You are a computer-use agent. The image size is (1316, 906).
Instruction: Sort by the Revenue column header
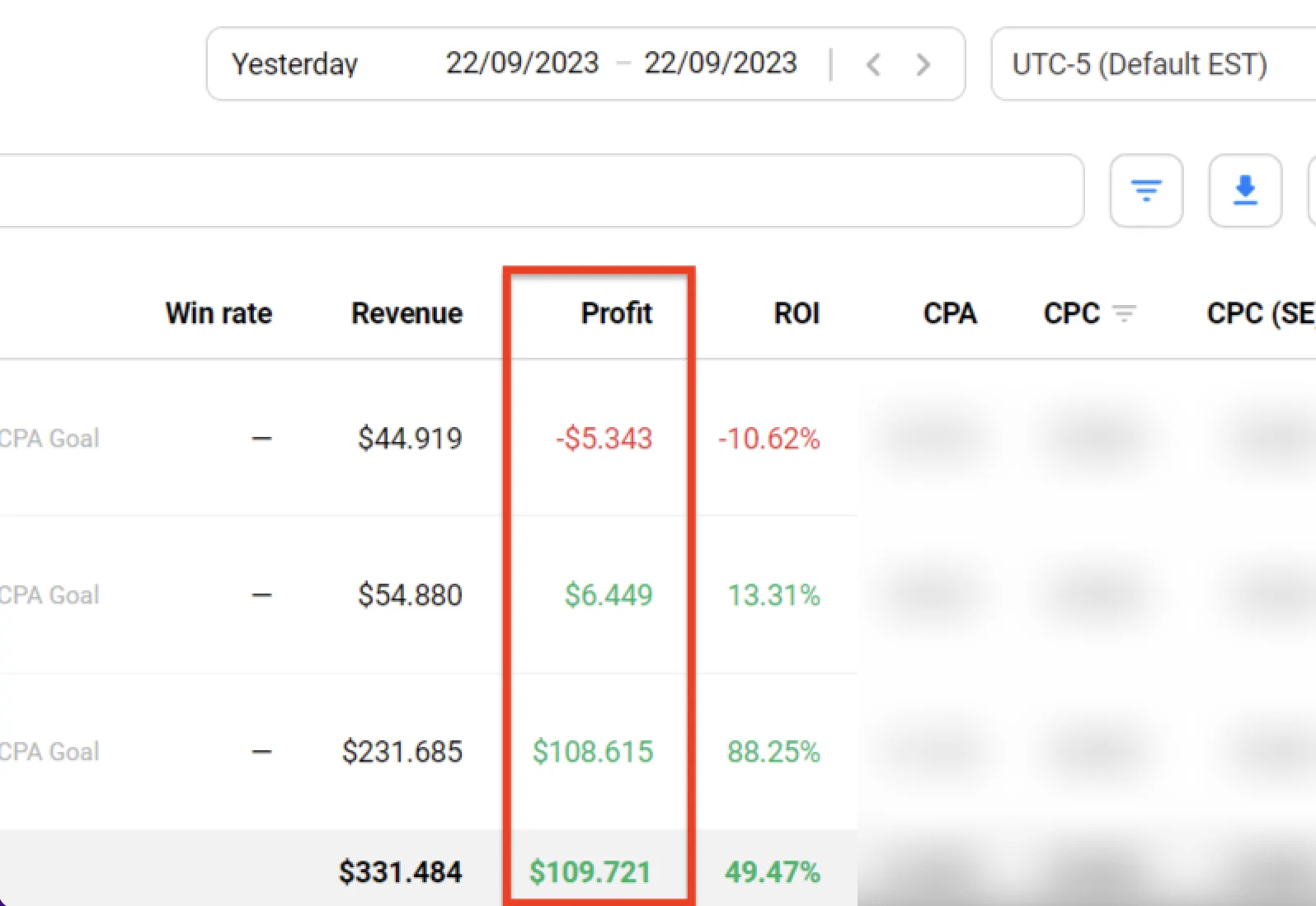pos(407,313)
